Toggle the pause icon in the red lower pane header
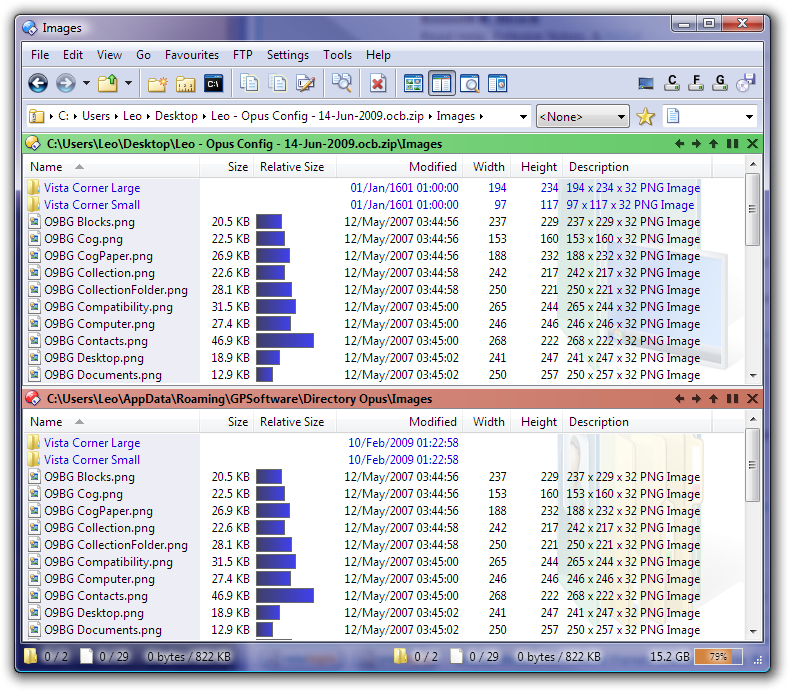Viewport: 789px width, 691px height. click(732, 399)
